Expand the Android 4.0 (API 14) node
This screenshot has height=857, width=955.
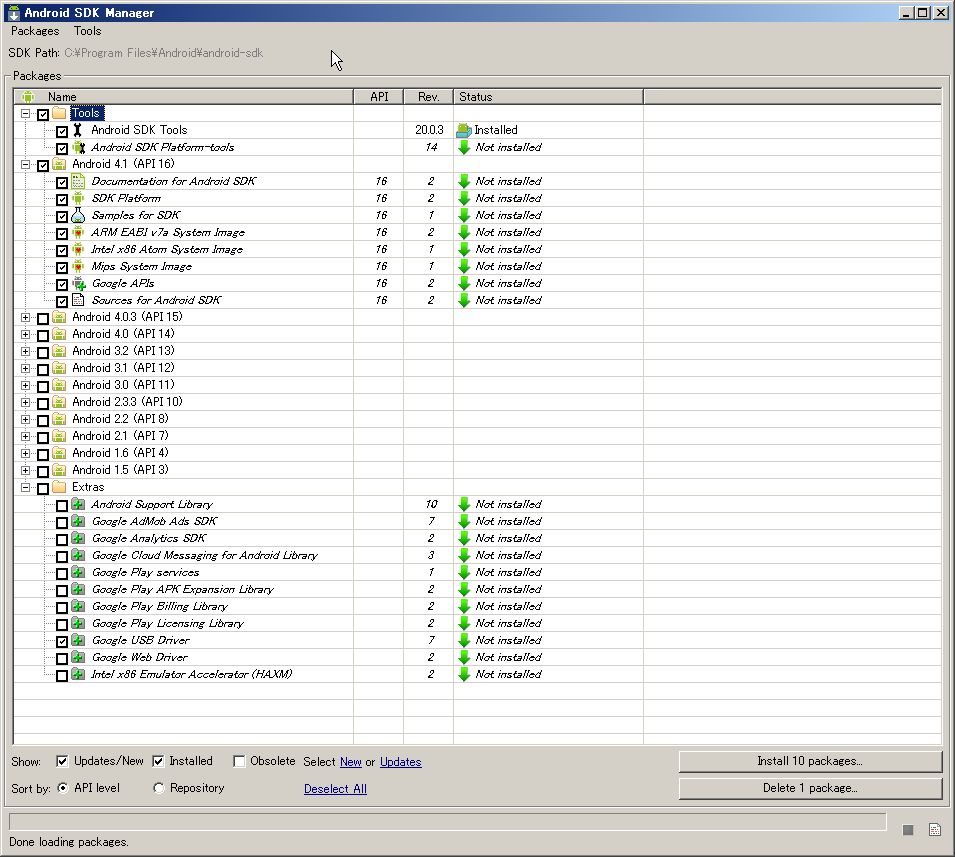[x=26, y=334]
